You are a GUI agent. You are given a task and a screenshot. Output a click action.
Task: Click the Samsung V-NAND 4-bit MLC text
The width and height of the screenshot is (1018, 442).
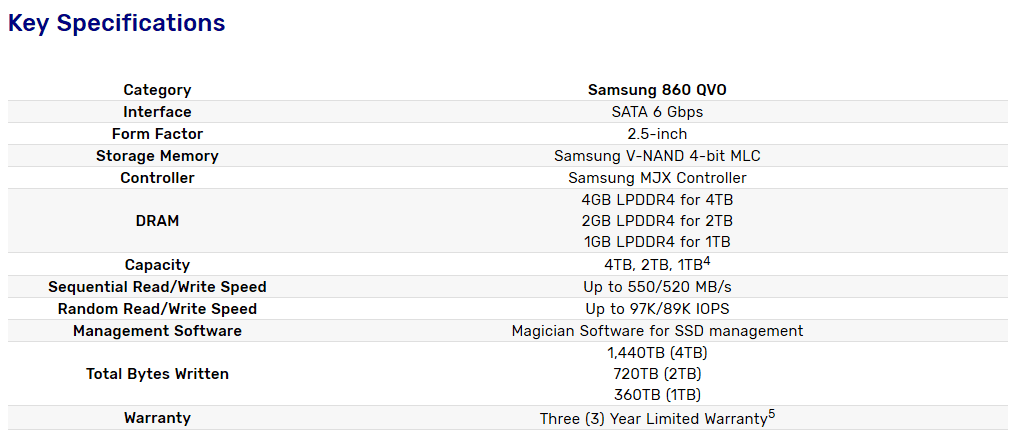(657, 156)
